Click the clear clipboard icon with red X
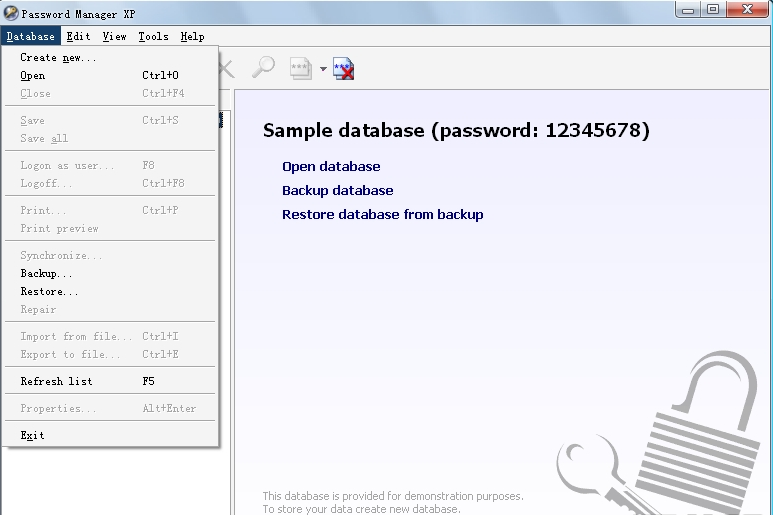773x515 pixels. tap(344, 69)
